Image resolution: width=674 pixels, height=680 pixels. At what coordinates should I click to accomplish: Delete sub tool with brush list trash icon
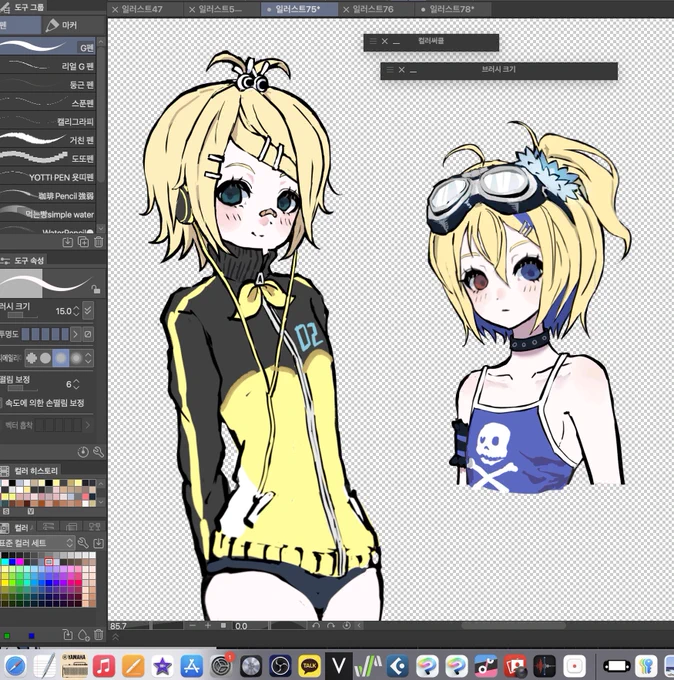[98, 242]
